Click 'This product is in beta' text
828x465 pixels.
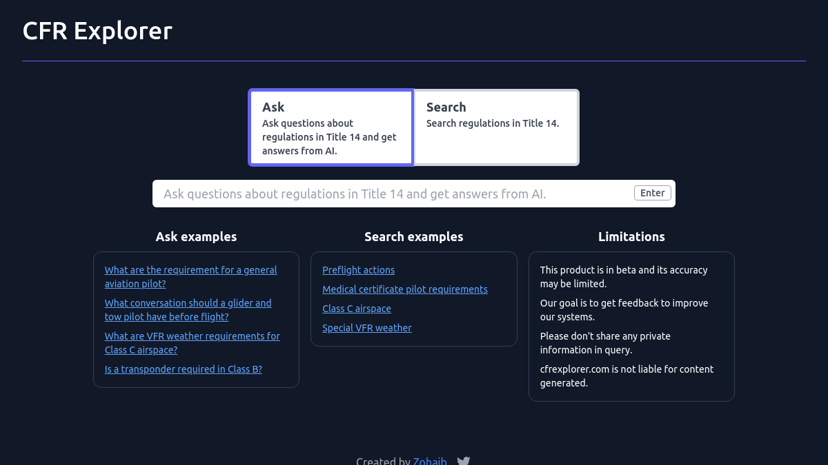coord(624,277)
